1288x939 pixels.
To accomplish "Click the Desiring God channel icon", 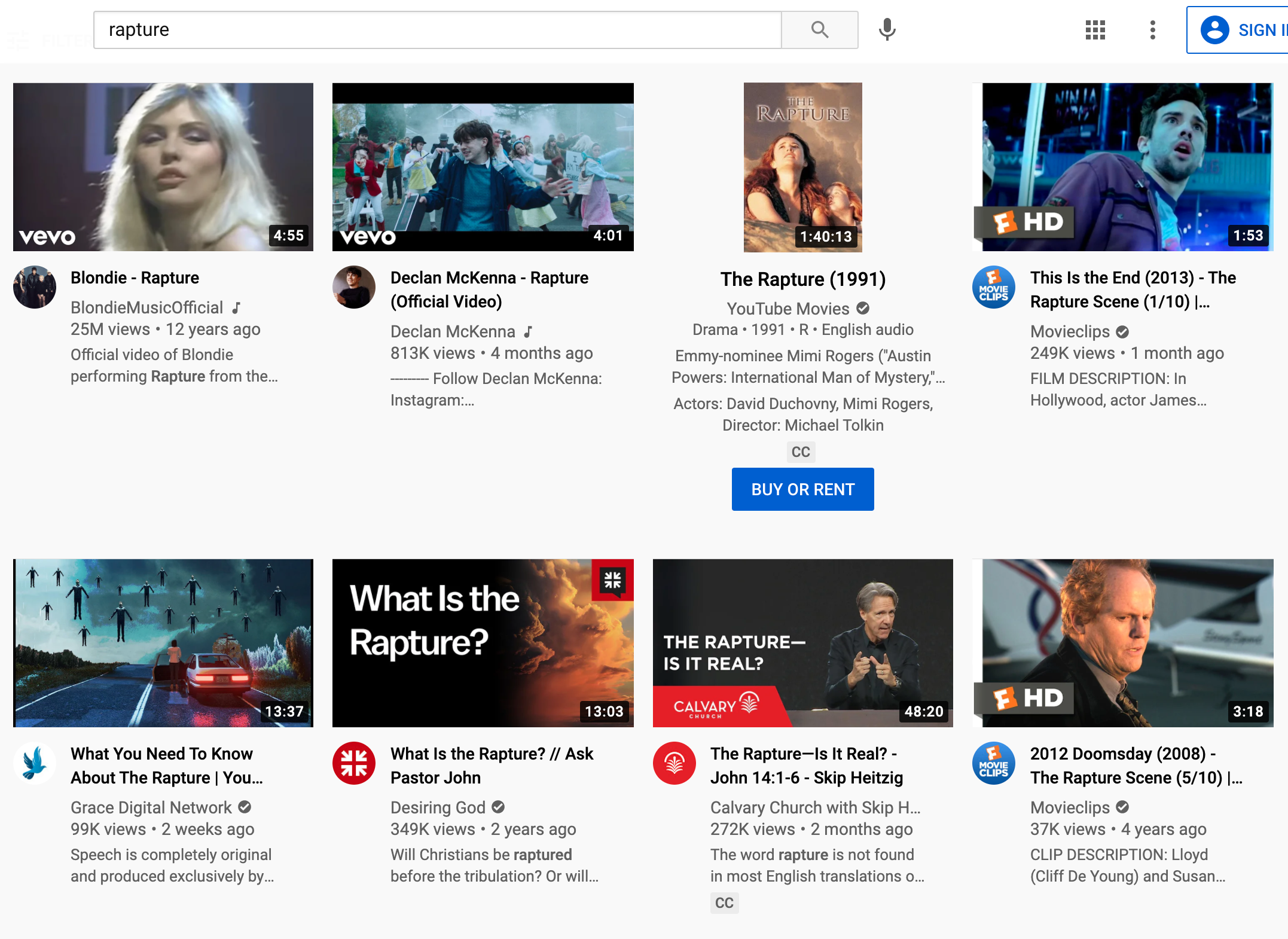I will [x=354, y=763].
